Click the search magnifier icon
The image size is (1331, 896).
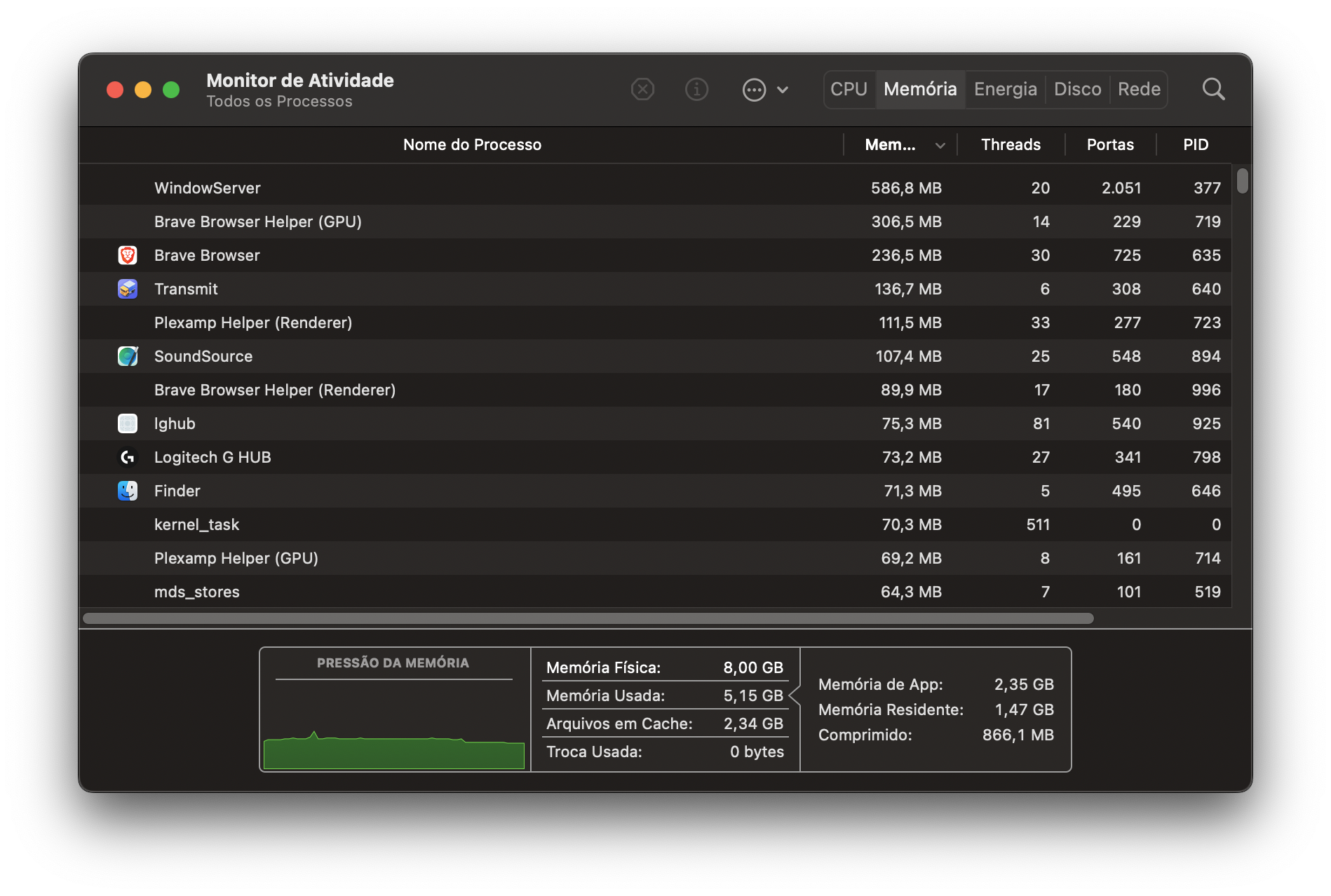(x=1213, y=89)
